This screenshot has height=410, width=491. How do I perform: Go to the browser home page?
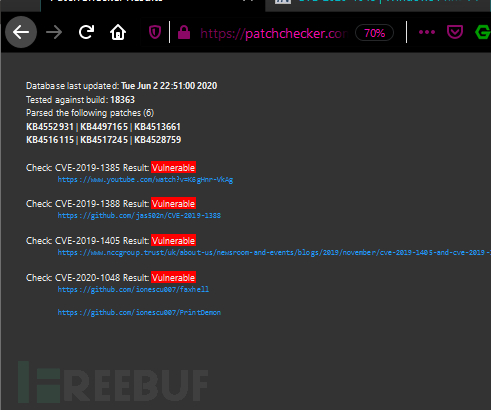pos(118,32)
